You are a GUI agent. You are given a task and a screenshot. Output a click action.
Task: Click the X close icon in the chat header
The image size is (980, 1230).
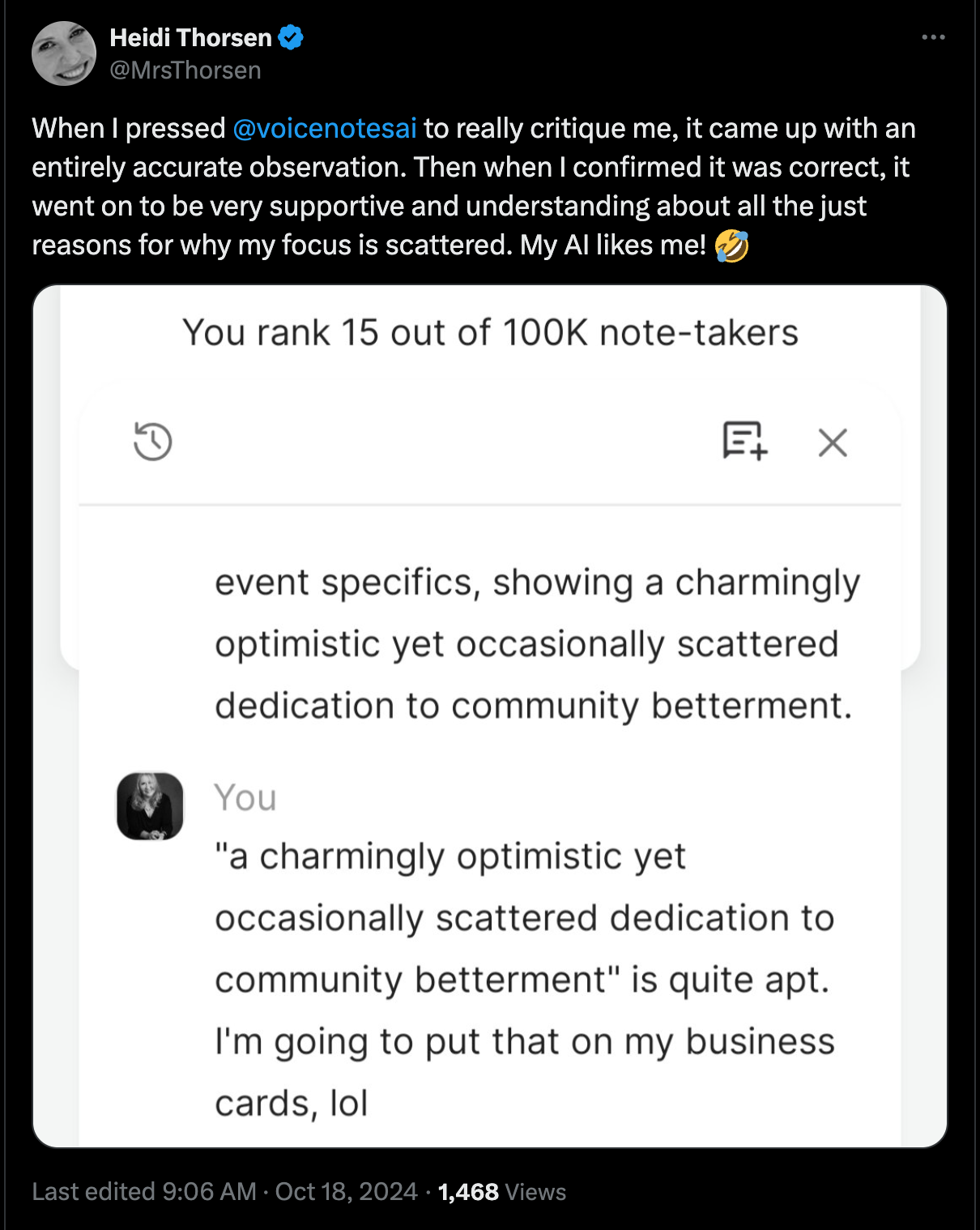833,442
